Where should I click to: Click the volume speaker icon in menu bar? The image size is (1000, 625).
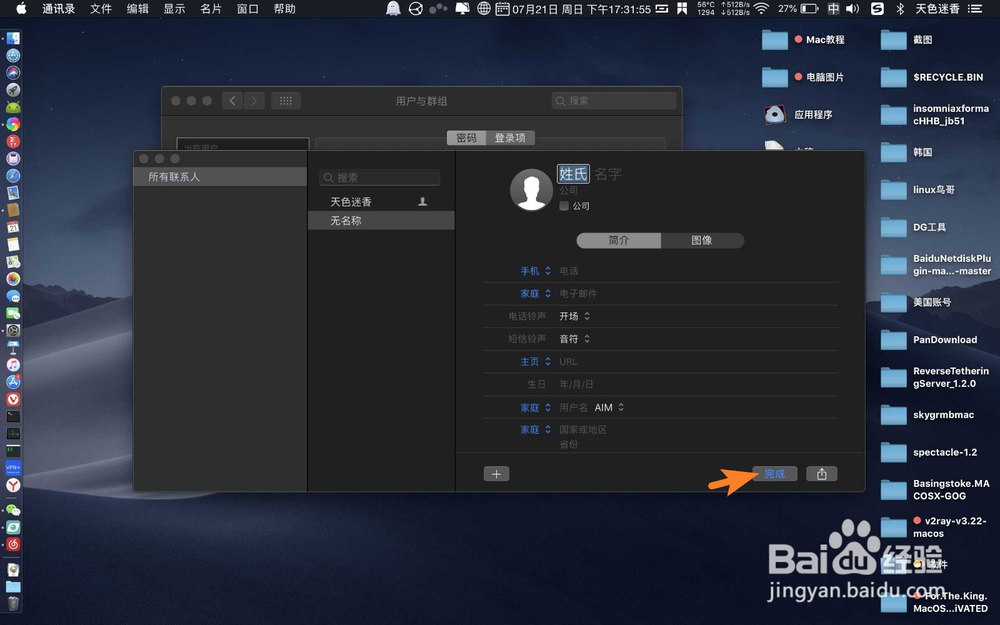(x=852, y=8)
